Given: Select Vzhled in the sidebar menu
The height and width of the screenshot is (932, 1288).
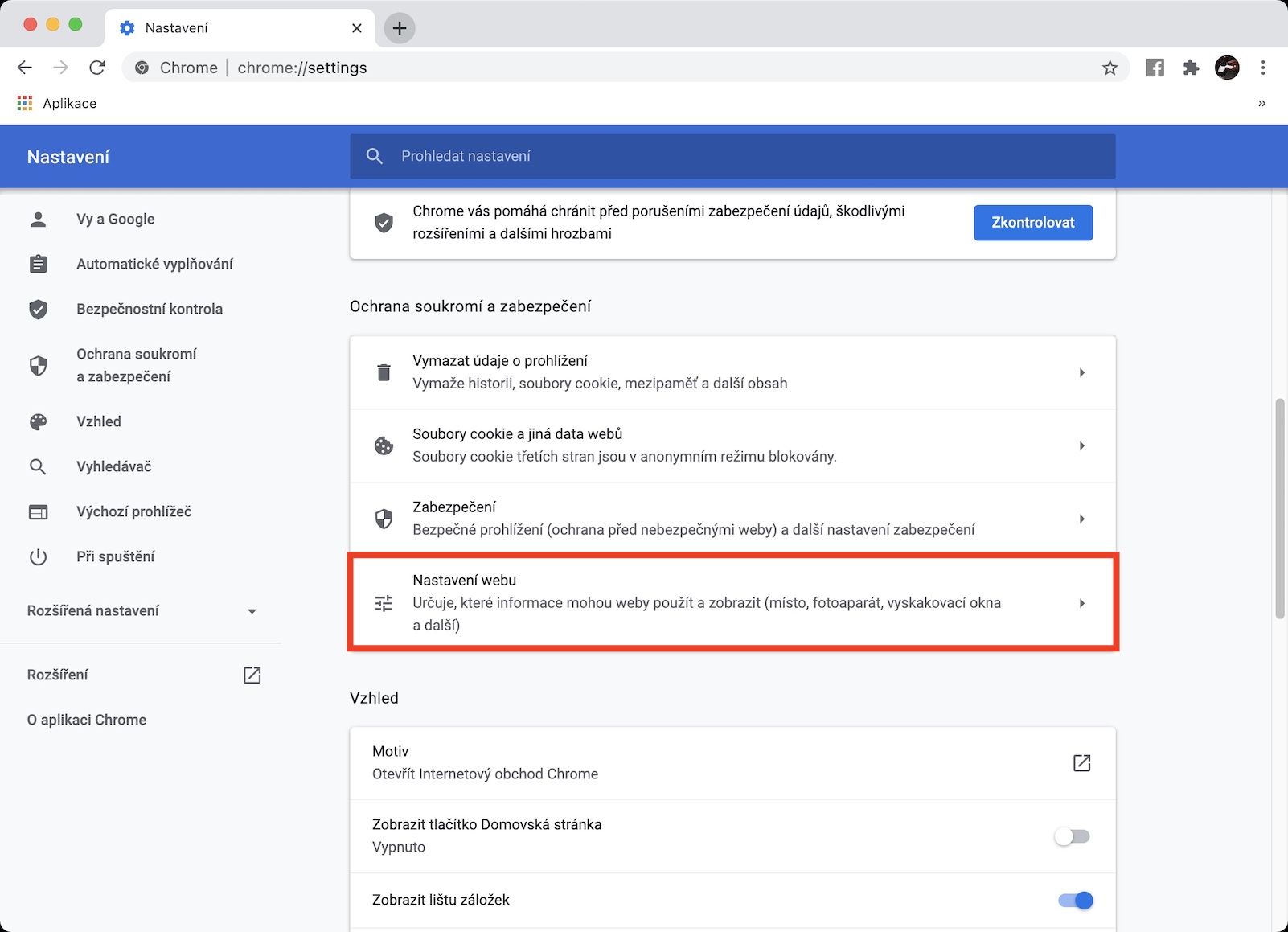Looking at the screenshot, I should point(99,421).
